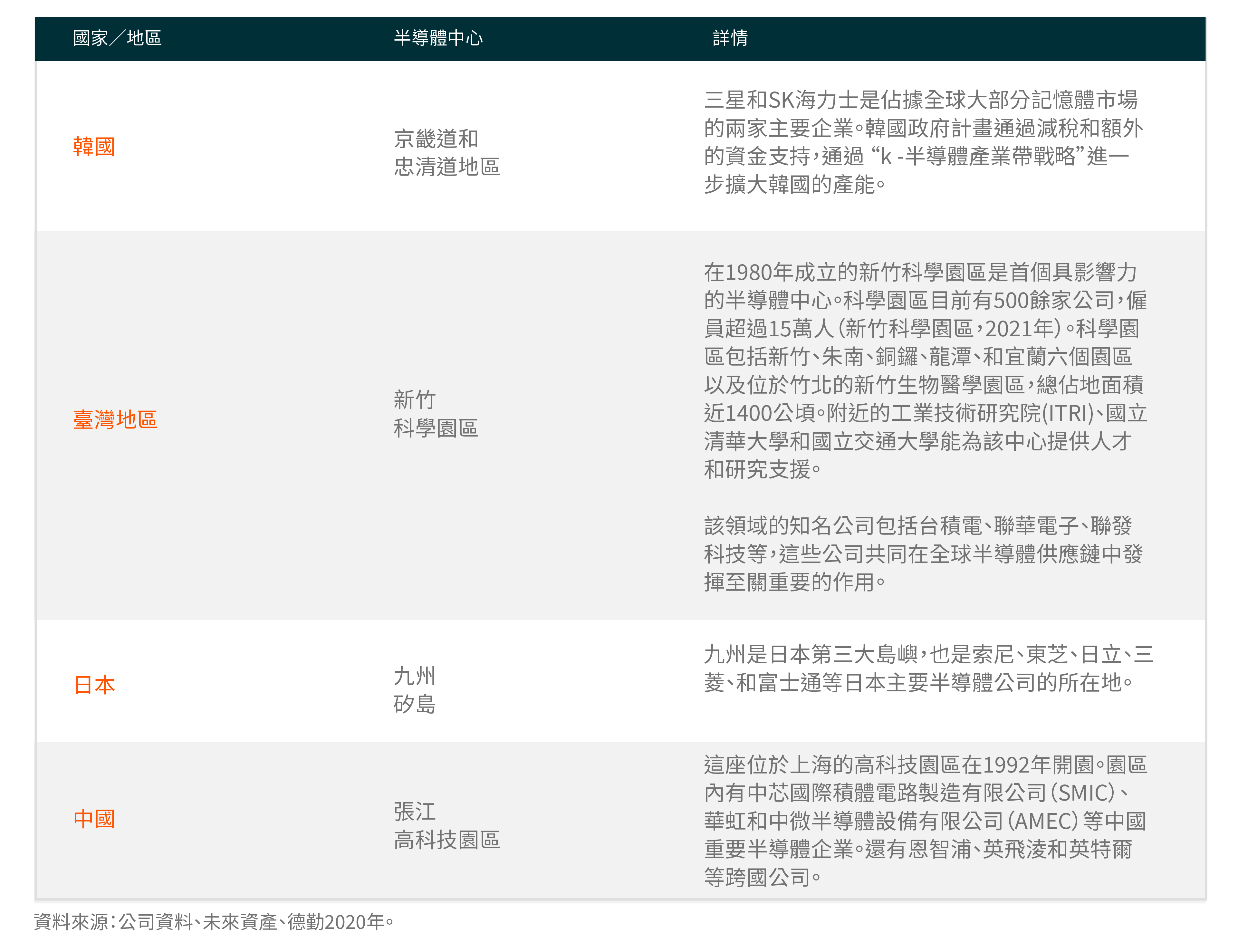This screenshot has height=952, width=1238.
Task: Click the 張江高科技園區 hub cell
Action: [446, 826]
